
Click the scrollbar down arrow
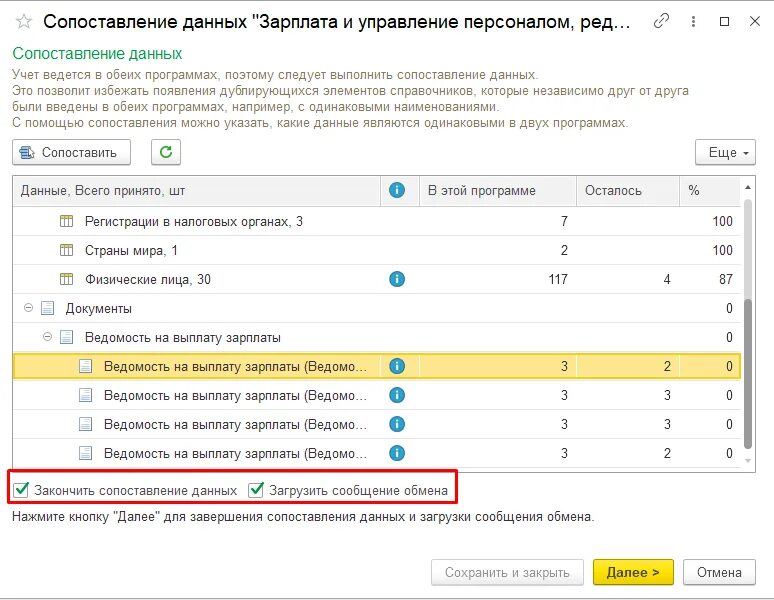(748, 461)
